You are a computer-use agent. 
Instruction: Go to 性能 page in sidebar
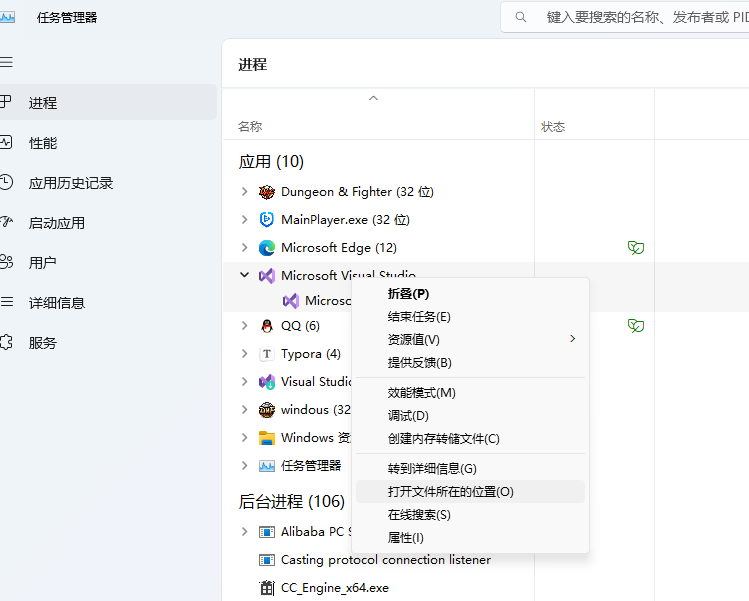[43, 143]
